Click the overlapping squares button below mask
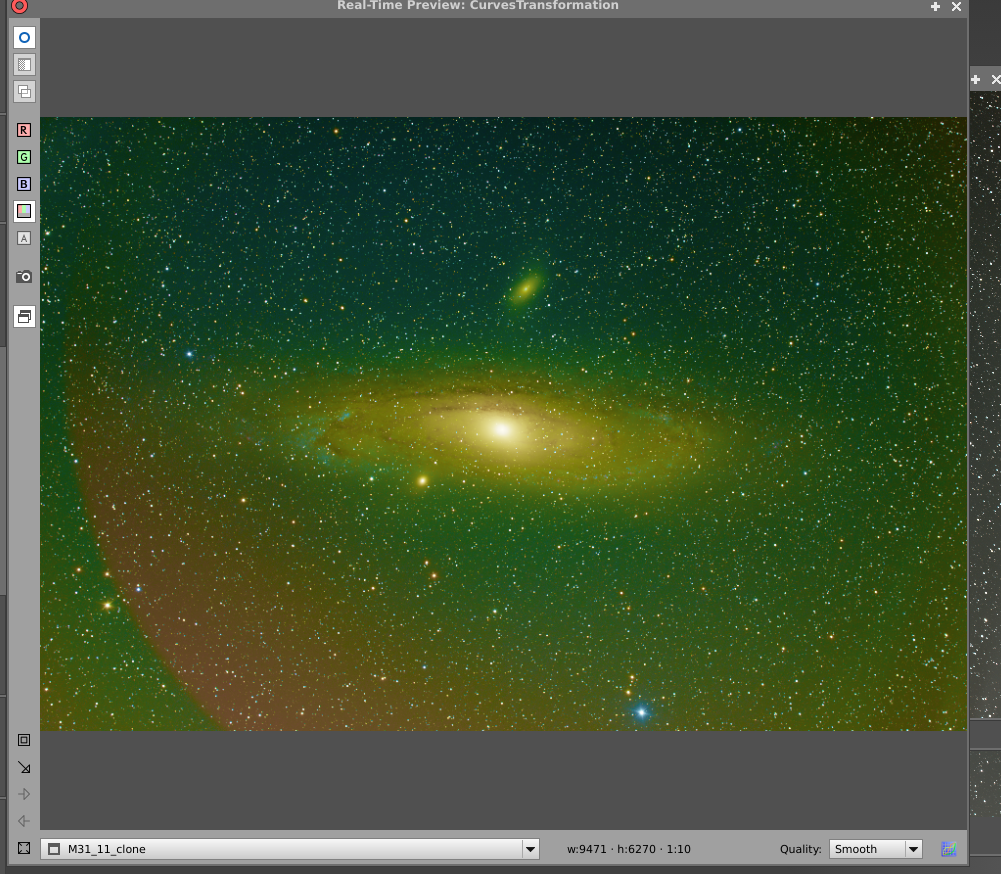This screenshot has height=874, width=1001. pyautogui.click(x=24, y=92)
